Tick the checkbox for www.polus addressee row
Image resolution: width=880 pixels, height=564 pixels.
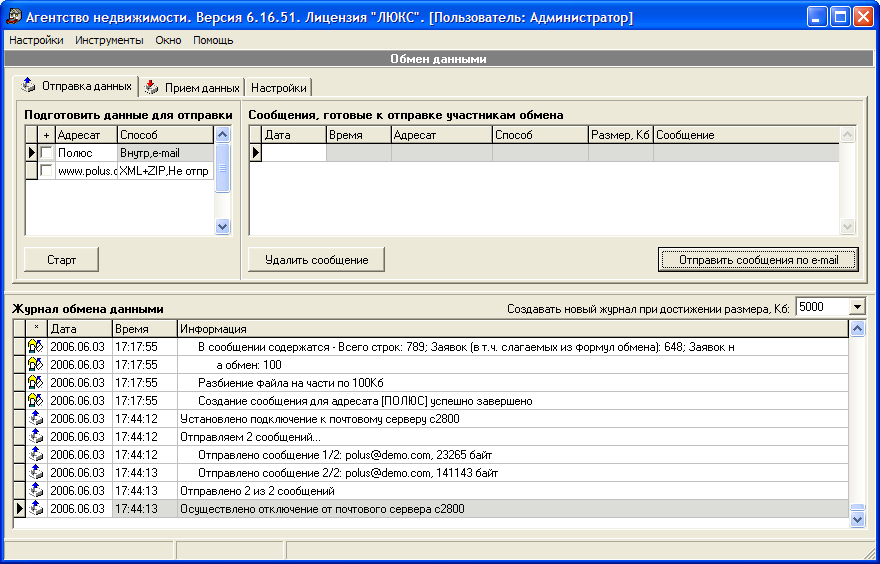click(x=47, y=171)
